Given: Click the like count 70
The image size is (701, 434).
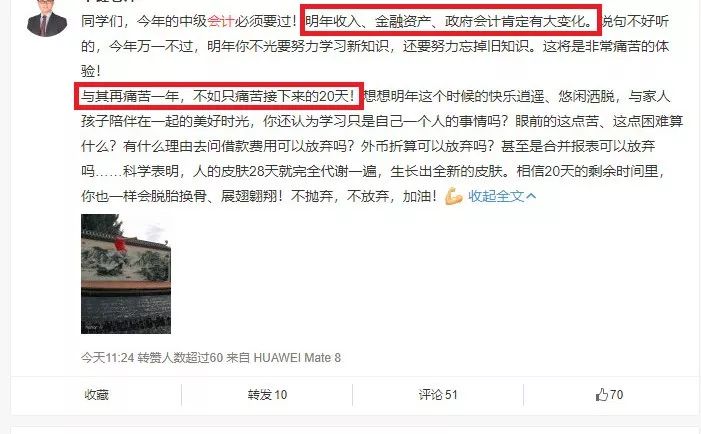Looking at the screenshot, I should coord(616,395).
